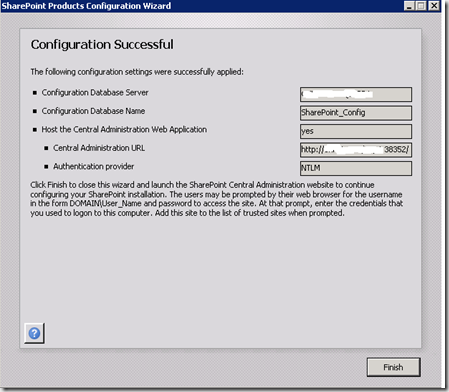Image resolution: width=449 pixels, height=392 pixels.
Task: Close the SharePoint Products Configuration Wizard
Action: [434, 6]
